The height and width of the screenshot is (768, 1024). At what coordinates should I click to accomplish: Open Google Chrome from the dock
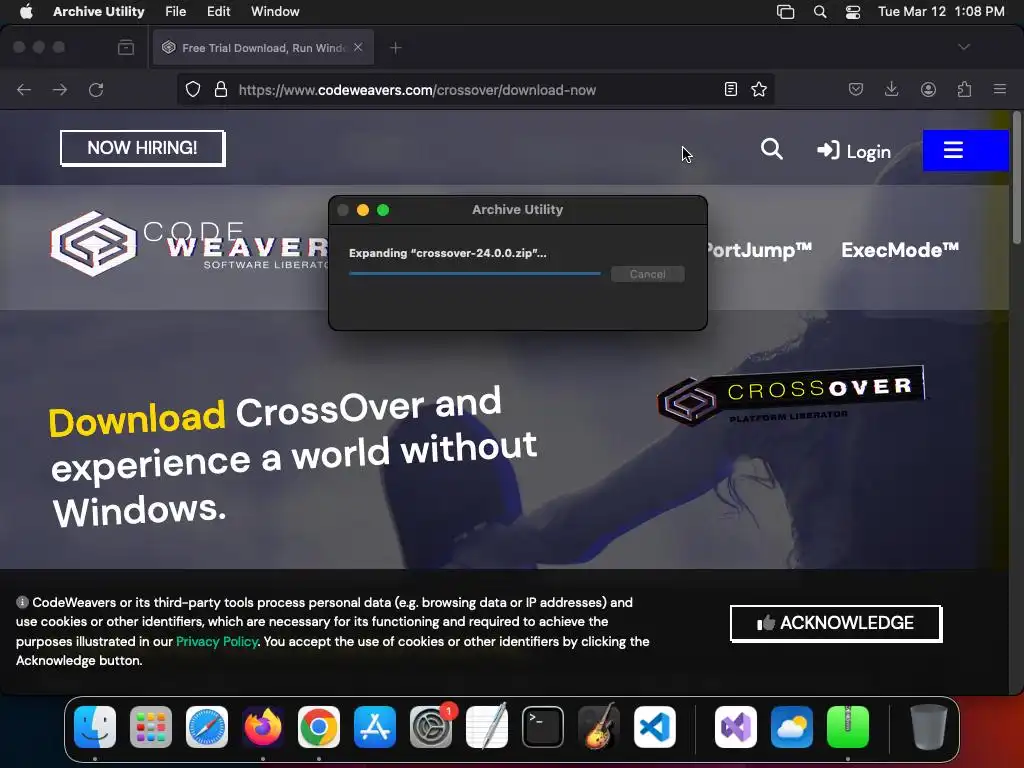pos(319,727)
